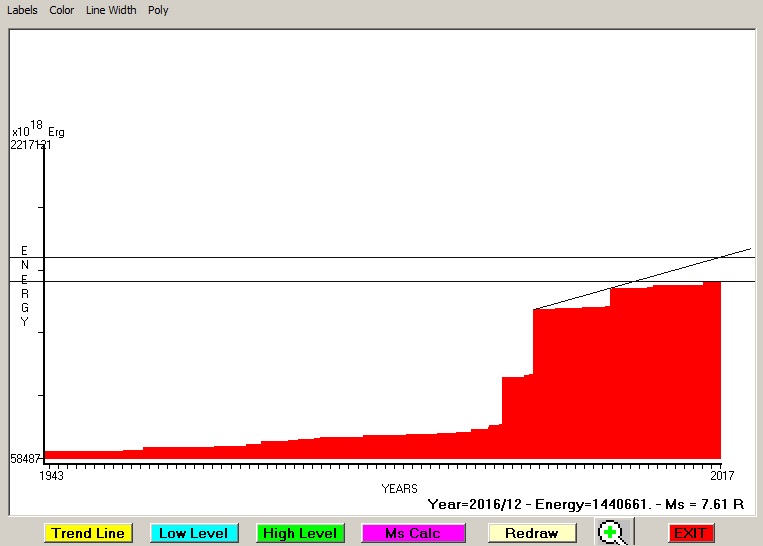Click the cyan Low Level button
This screenshot has width=763, height=546.
click(x=194, y=533)
